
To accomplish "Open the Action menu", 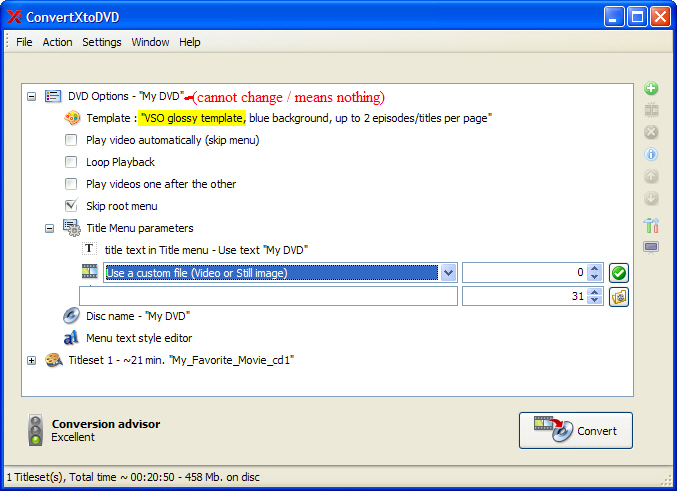I will pyautogui.click(x=57, y=42).
